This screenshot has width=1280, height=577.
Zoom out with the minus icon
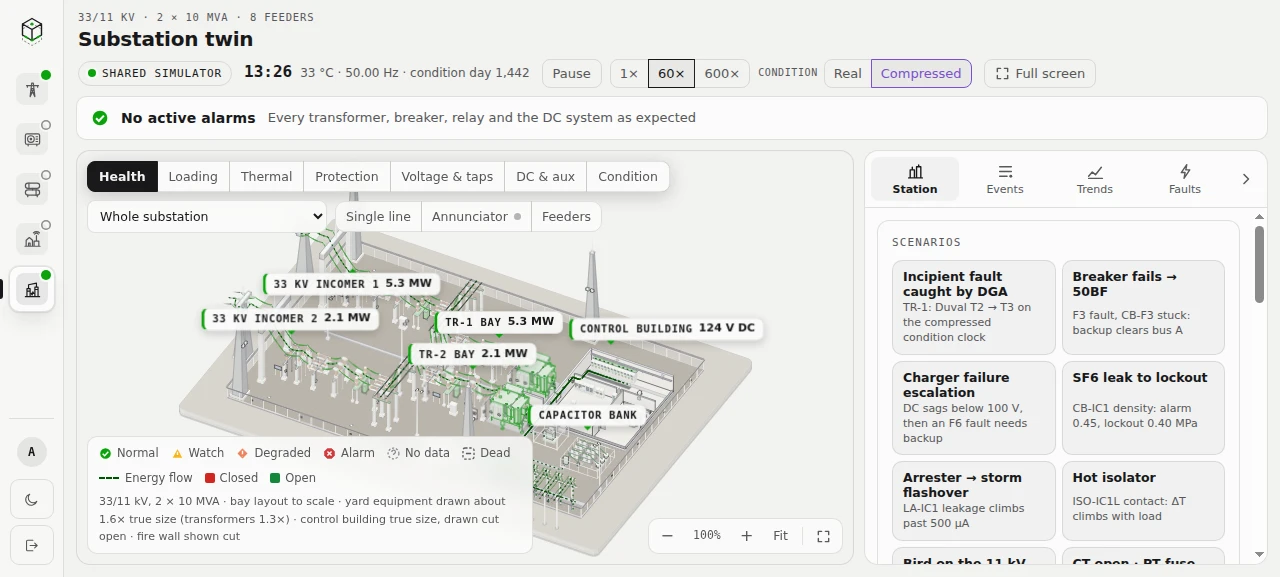click(x=667, y=536)
